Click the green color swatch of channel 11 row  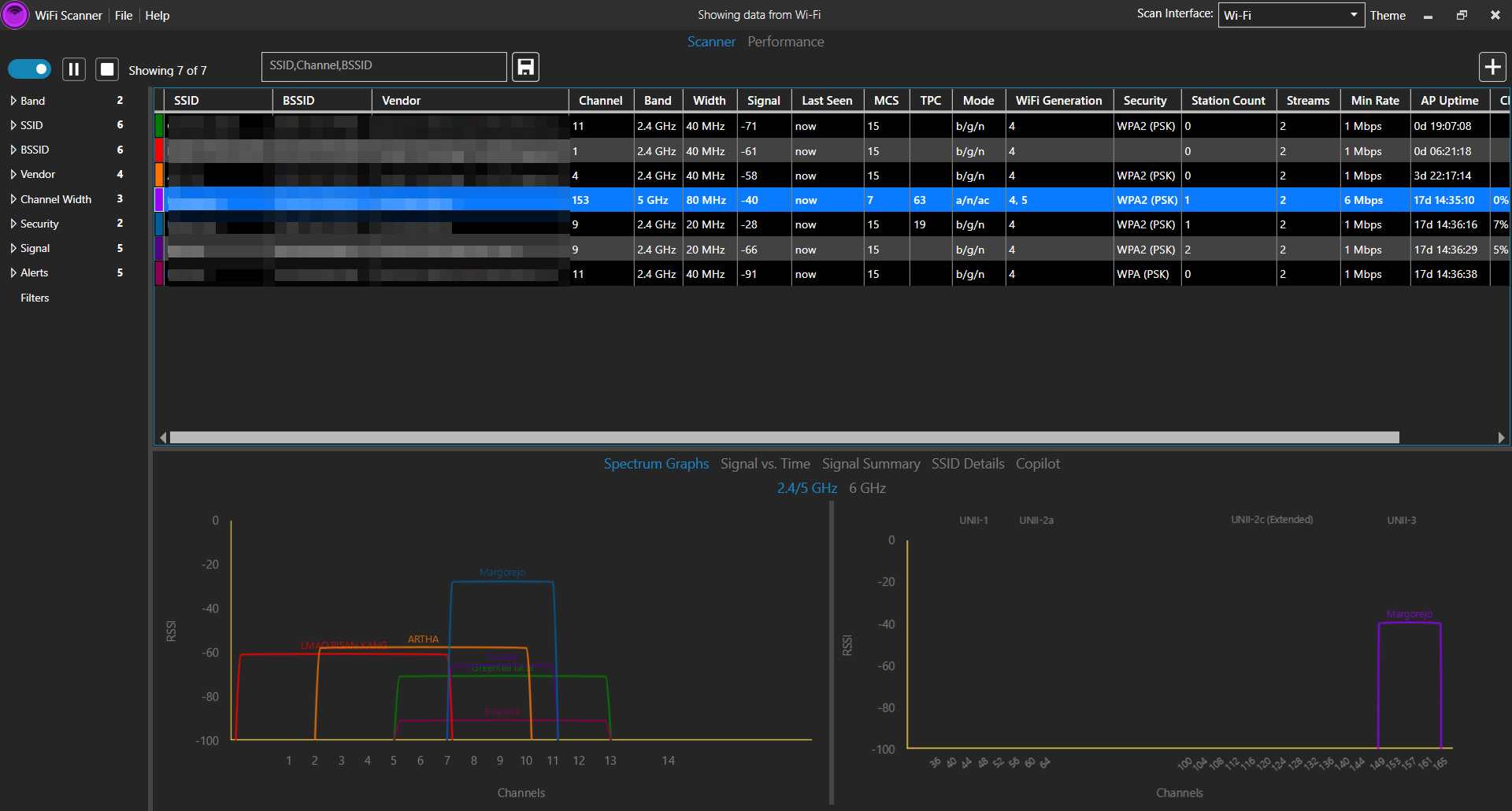point(159,126)
